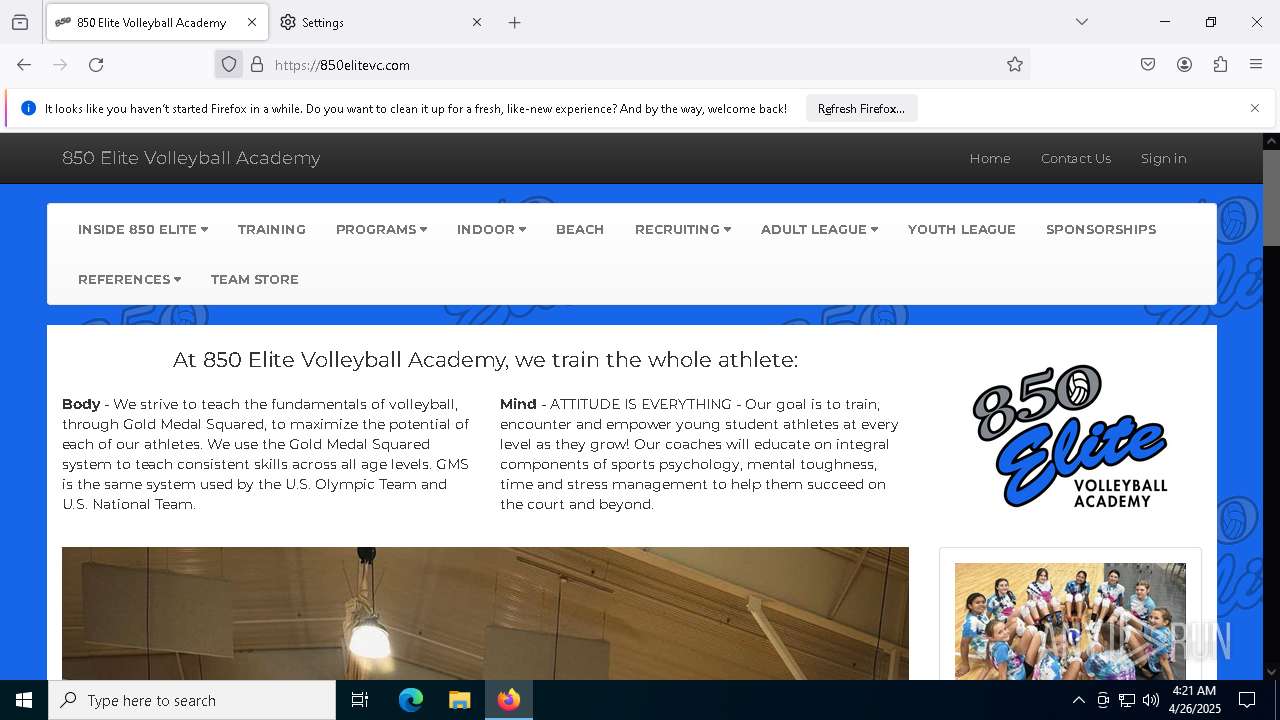Open the Firefox recent browsing view icon
This screenshot has width=1280, height=720.
point(20,22)
